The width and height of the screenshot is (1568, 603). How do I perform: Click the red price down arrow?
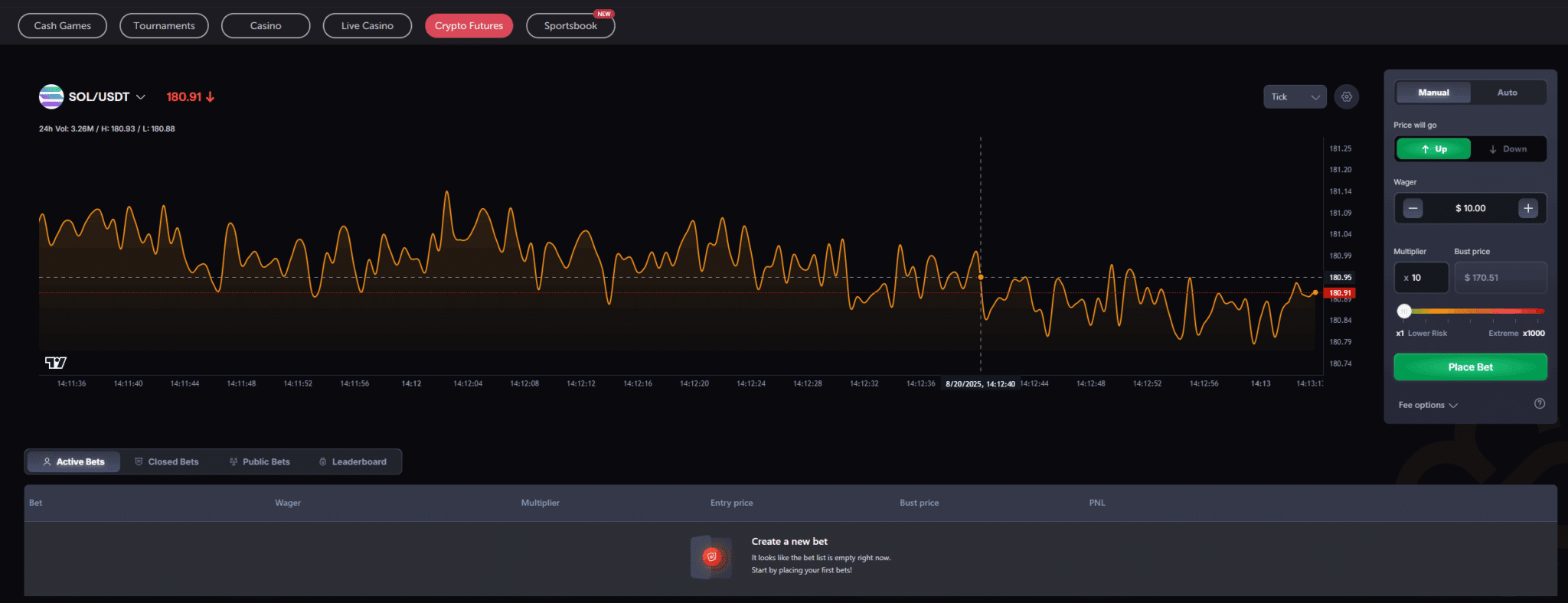click(210, 97)
